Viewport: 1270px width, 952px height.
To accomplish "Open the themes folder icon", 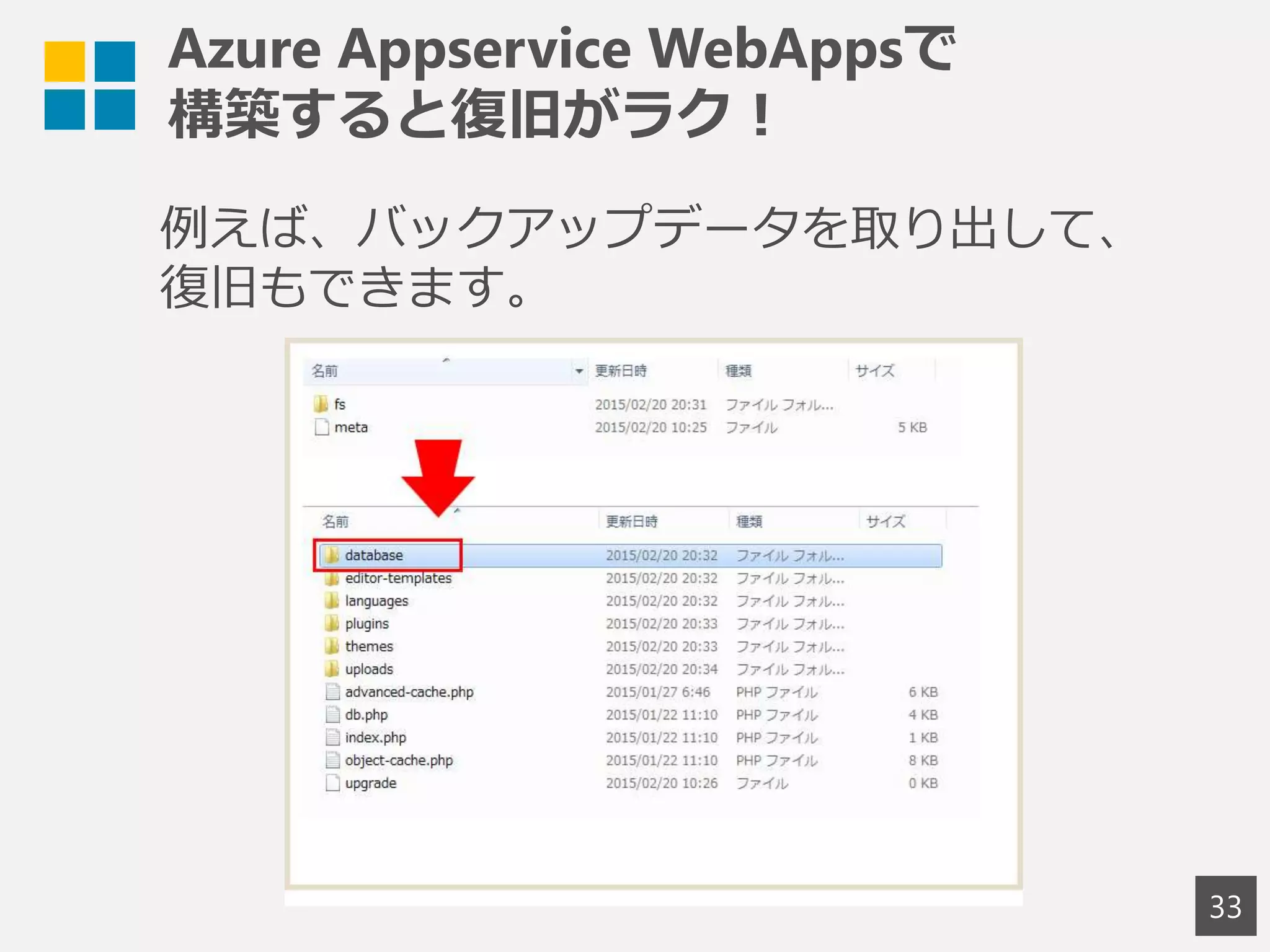I will 332,646.
